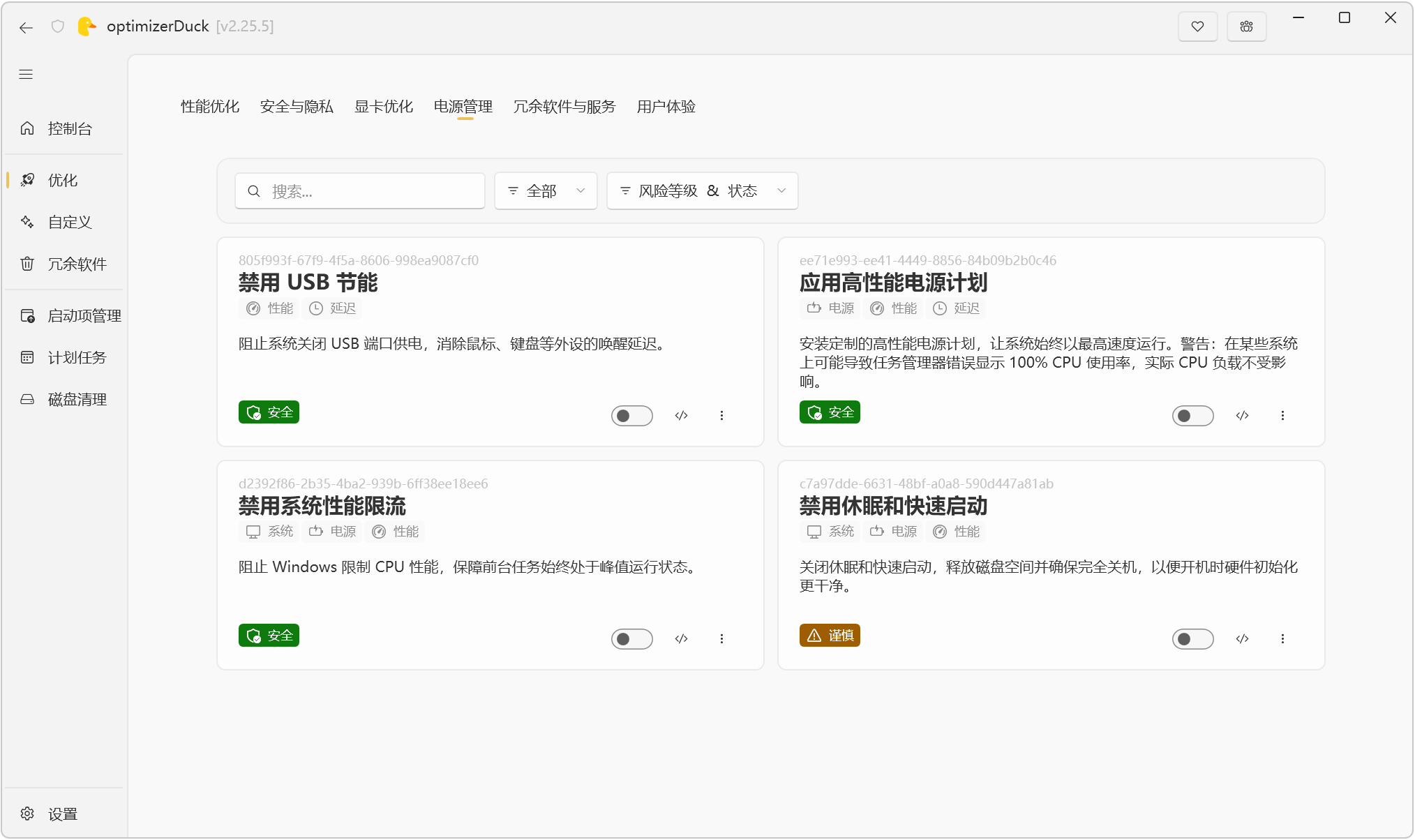
Task: Click 性能 tag on 禁用 USB 节能
Action: coord(269,308)
